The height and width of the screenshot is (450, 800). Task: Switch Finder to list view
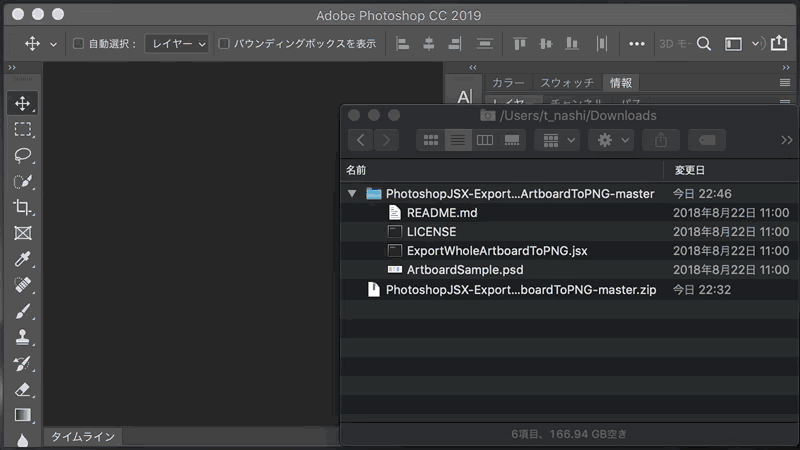[x=458, y=140]
